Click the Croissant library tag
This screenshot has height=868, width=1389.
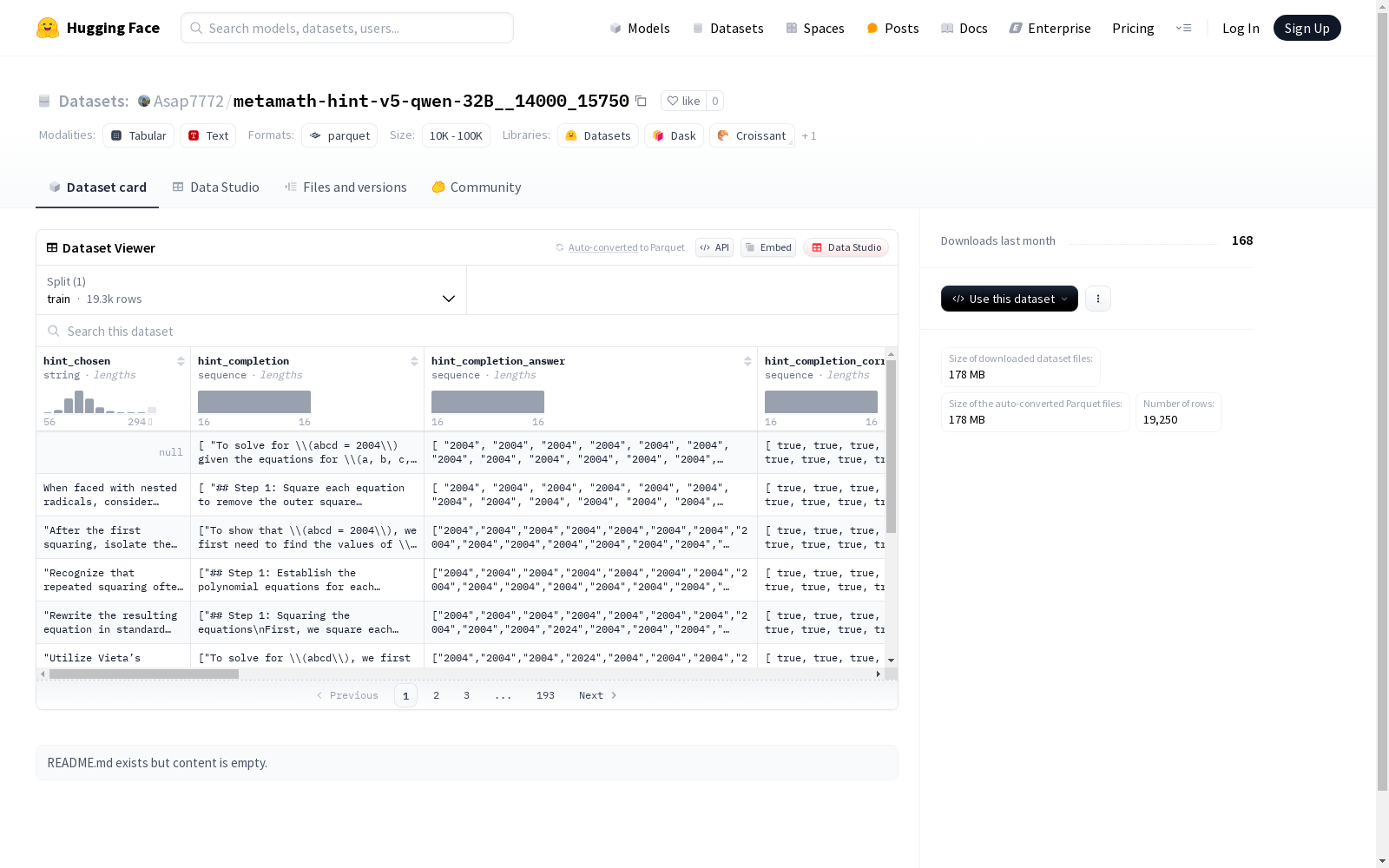752,135
